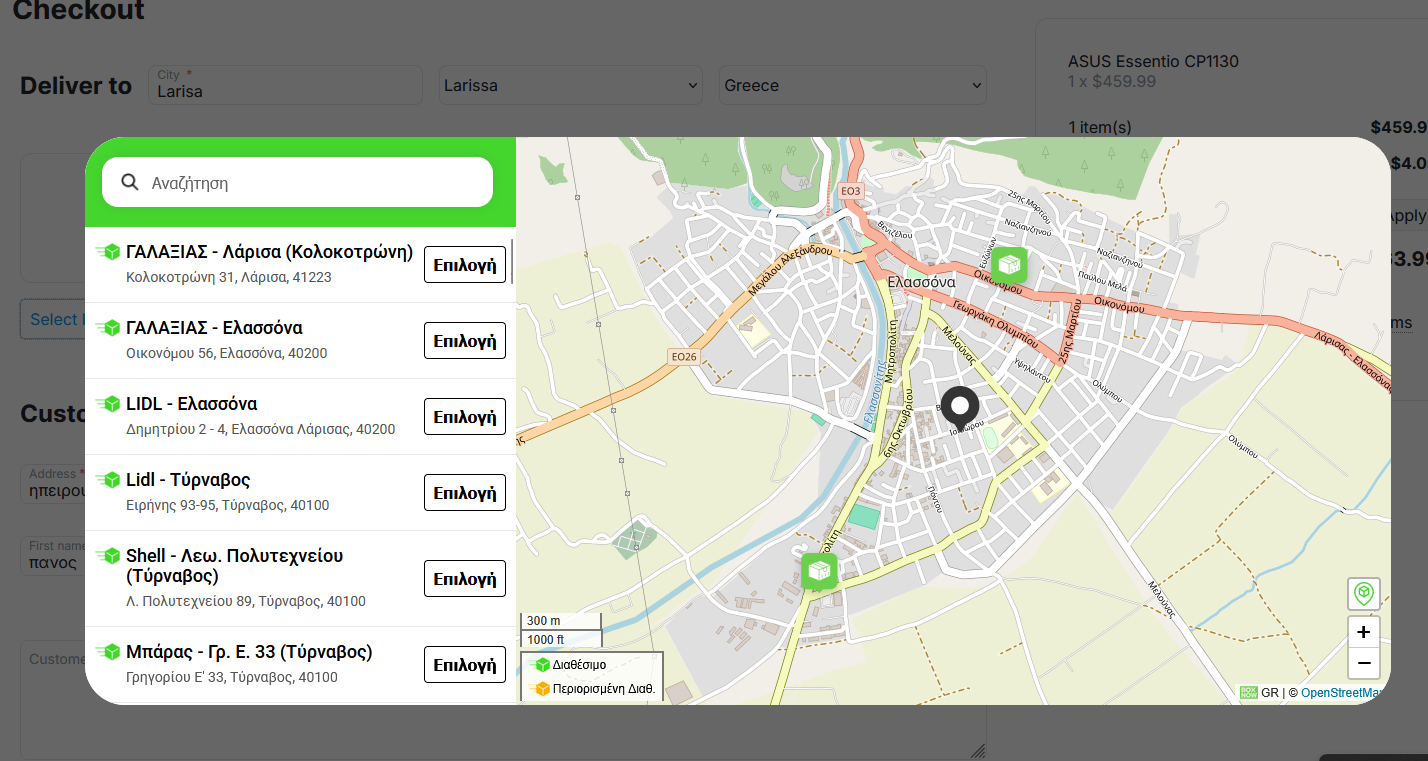Click the title ΓΑΛΑΞΙΑΣ - Ελασσόνα
The height and width of the screenshot is (761, 1428).
[214, 328]
